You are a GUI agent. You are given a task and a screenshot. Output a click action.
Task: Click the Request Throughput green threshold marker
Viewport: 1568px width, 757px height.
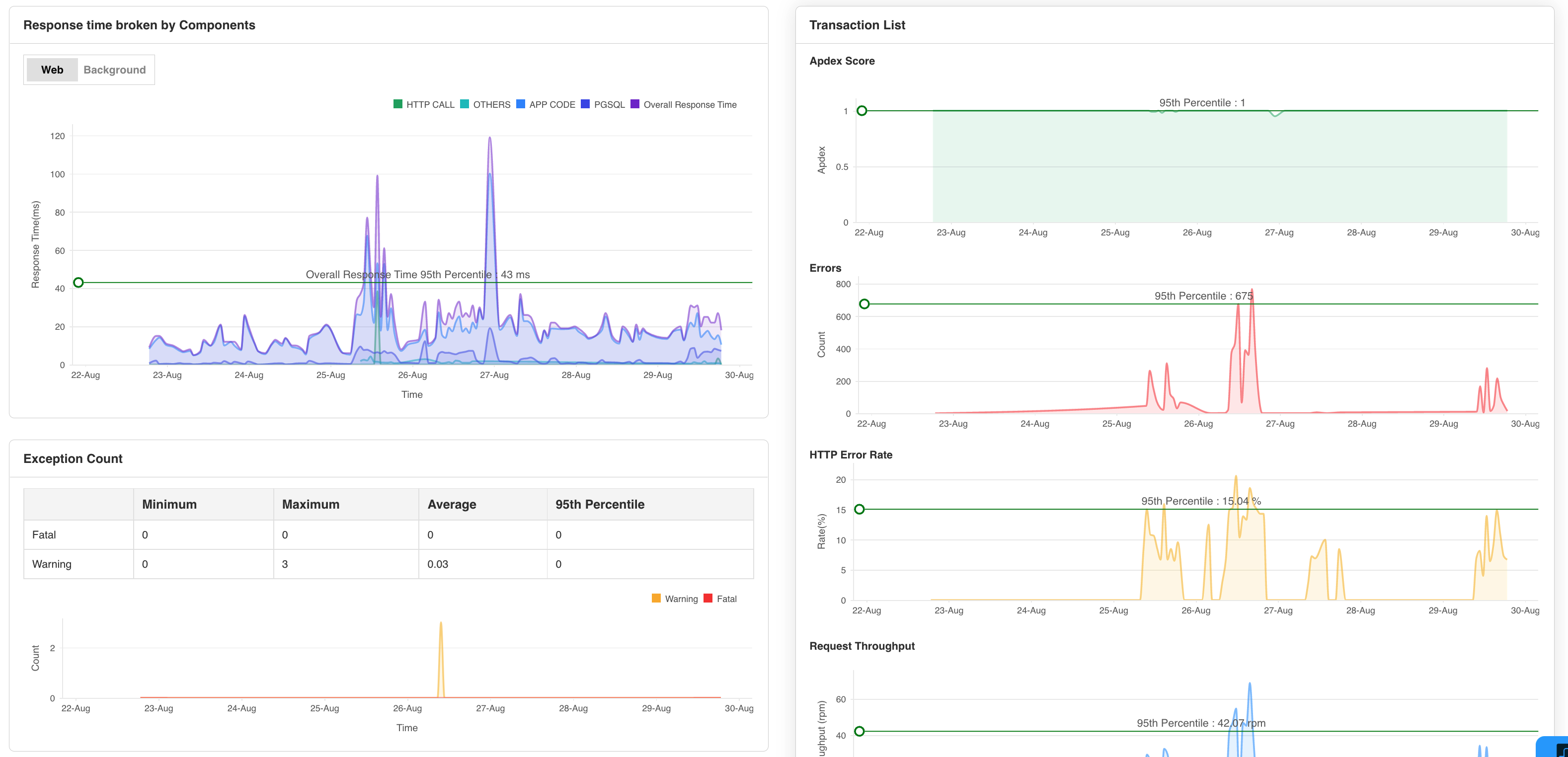tap(859, 731)
